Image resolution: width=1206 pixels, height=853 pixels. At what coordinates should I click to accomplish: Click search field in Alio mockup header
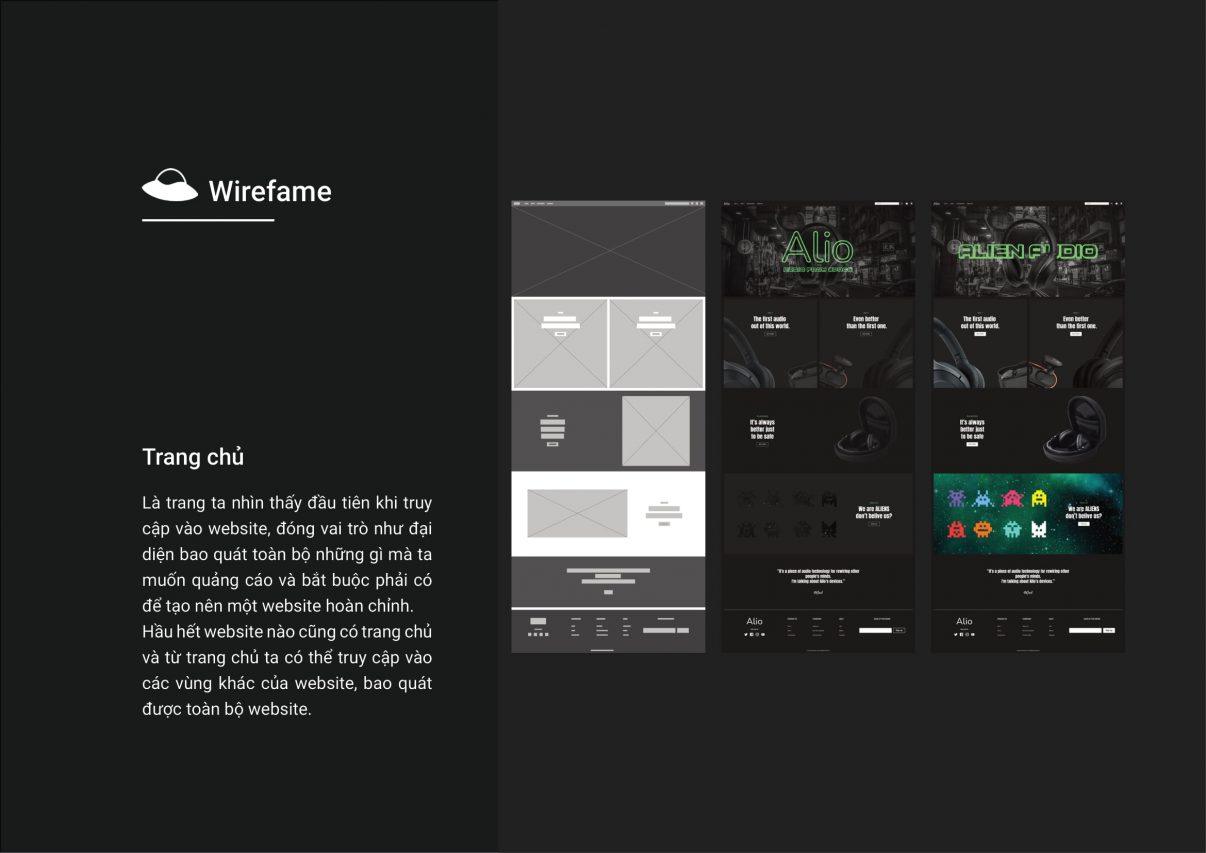click(886, 203)
